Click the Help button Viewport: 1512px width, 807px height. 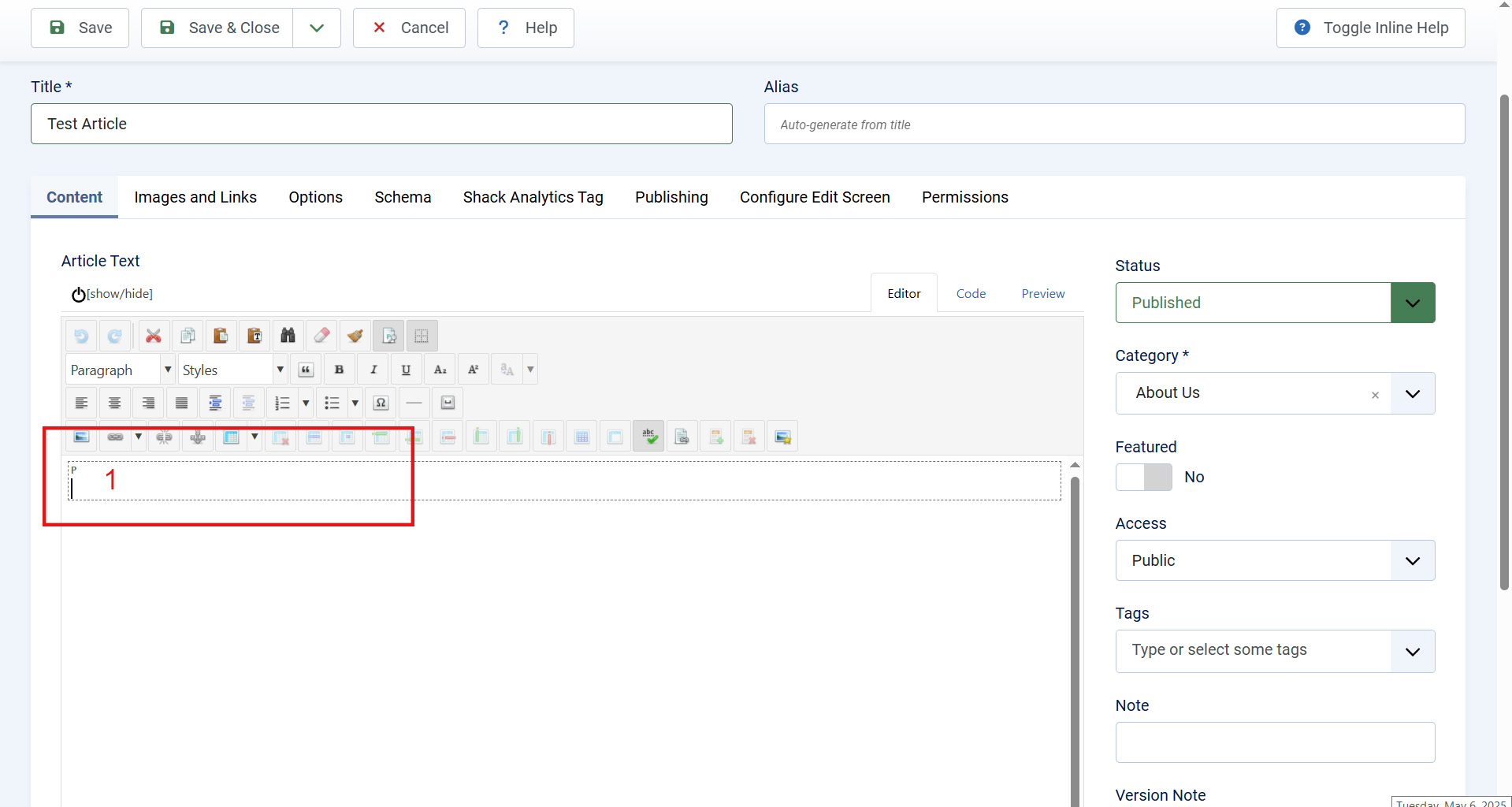click(x=526, y=28)
